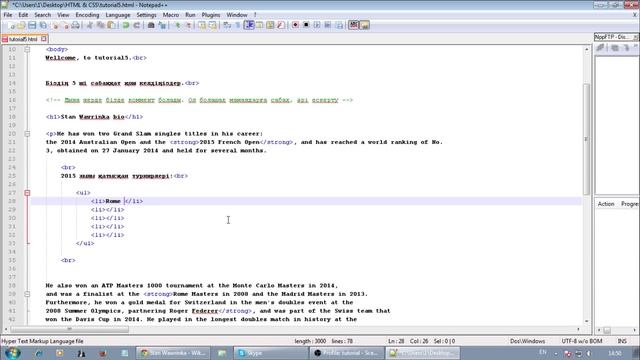Screen dimensions: 640x360
Task: Click the Ln : 28 Col : 26 status text
Action: coord(408,341)
